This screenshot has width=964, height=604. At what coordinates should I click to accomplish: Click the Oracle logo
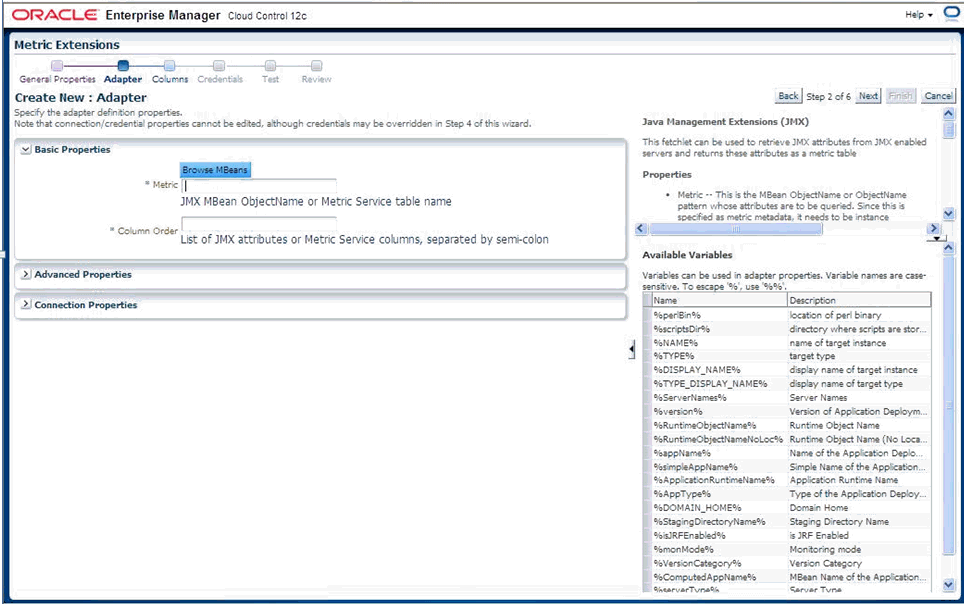click(x=54, y=15)
